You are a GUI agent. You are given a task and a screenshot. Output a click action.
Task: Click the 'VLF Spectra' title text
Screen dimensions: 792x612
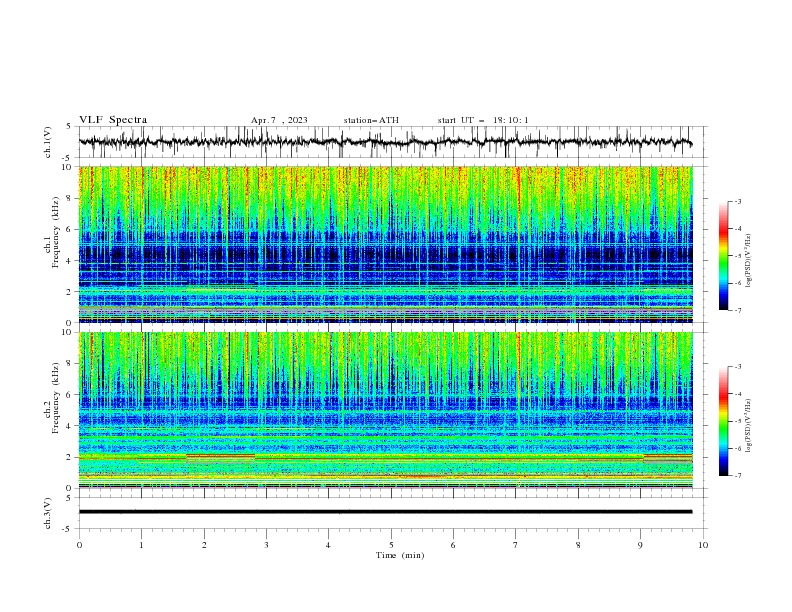(113, 120)
